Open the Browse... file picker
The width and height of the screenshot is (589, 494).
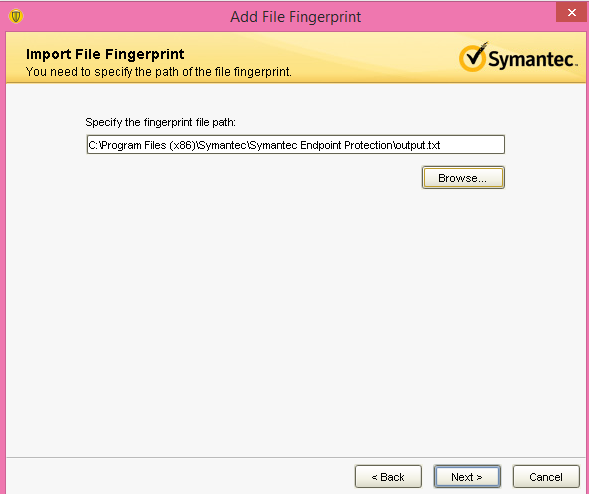(463, 178)
